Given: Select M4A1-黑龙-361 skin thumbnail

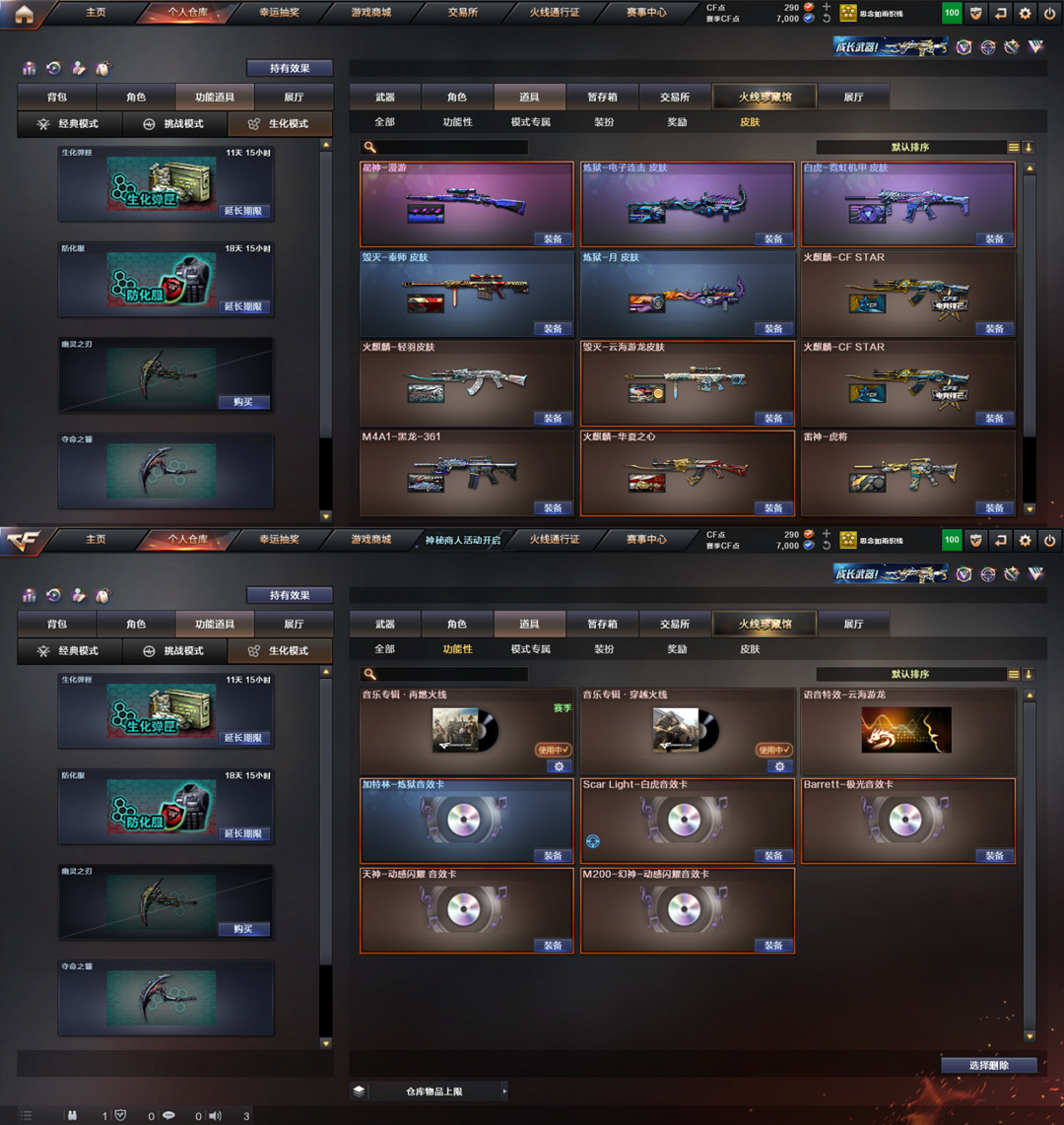Looking at the screenshot, I should point(464,472).
